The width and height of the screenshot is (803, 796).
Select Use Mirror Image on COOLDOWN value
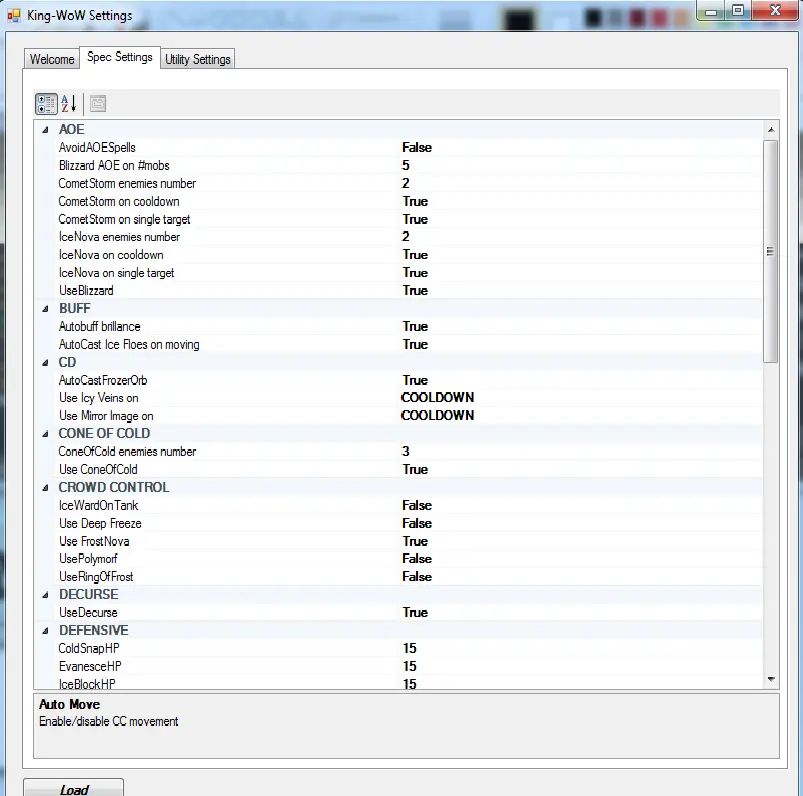click(580, 416)
